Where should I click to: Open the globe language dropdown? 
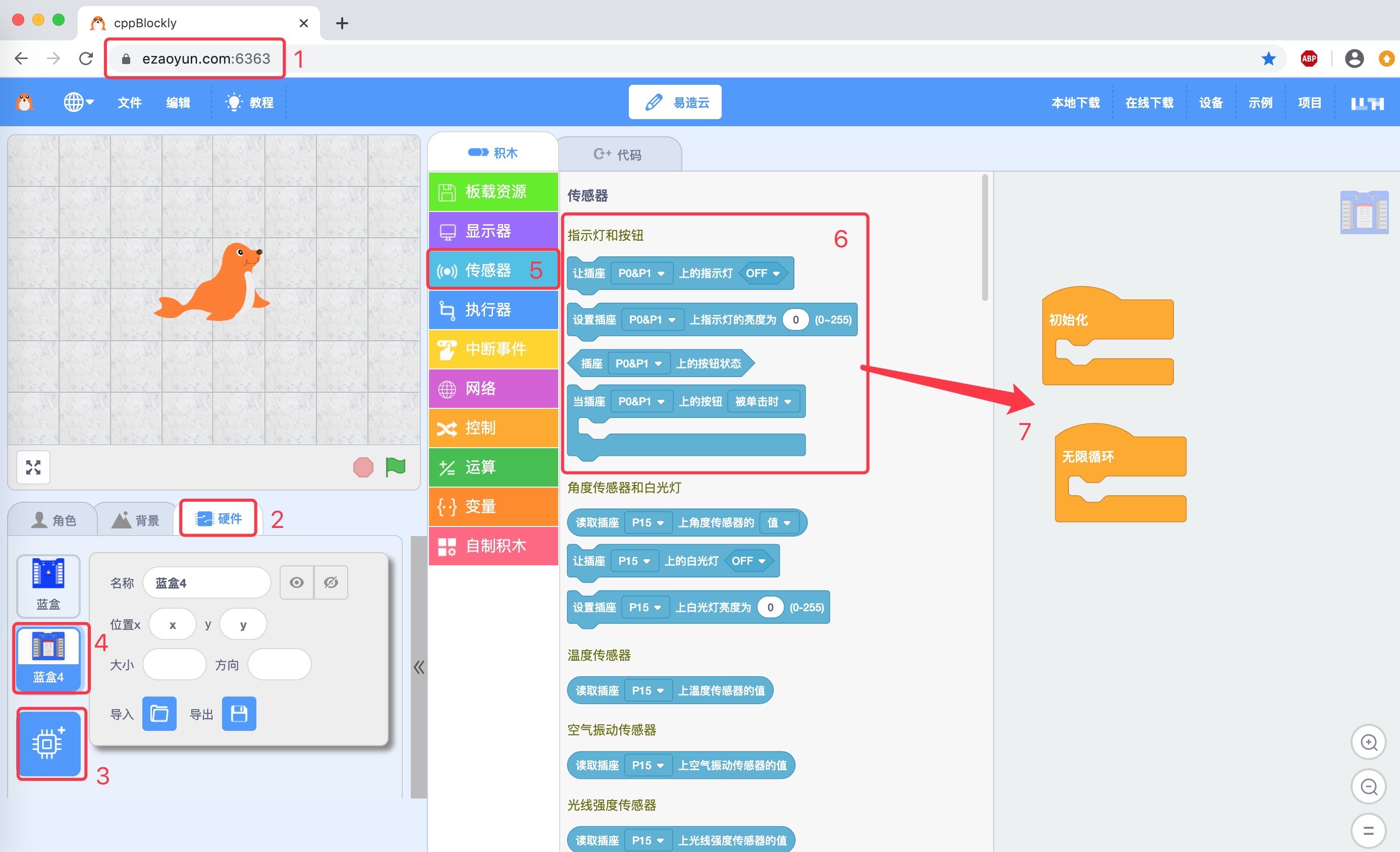point(78,102)
